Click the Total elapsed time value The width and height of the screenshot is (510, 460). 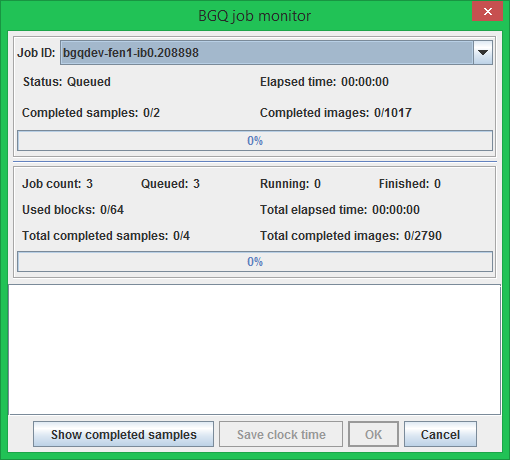coord(396,210)
